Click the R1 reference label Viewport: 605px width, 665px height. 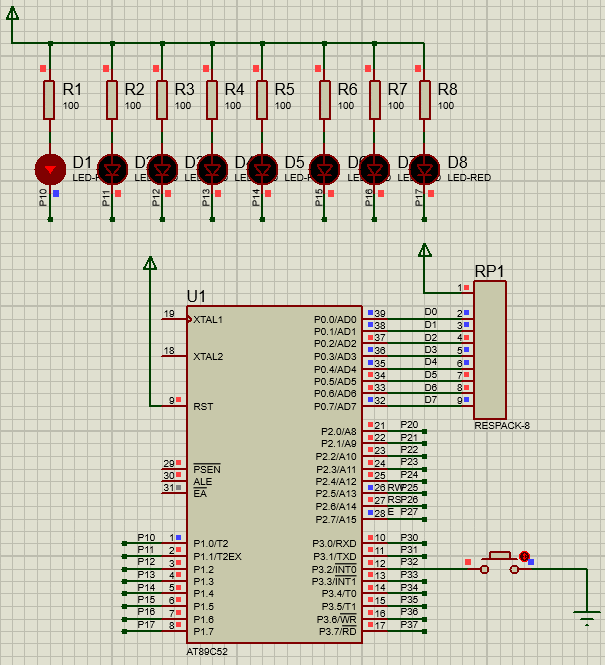[x=72, y=89]
